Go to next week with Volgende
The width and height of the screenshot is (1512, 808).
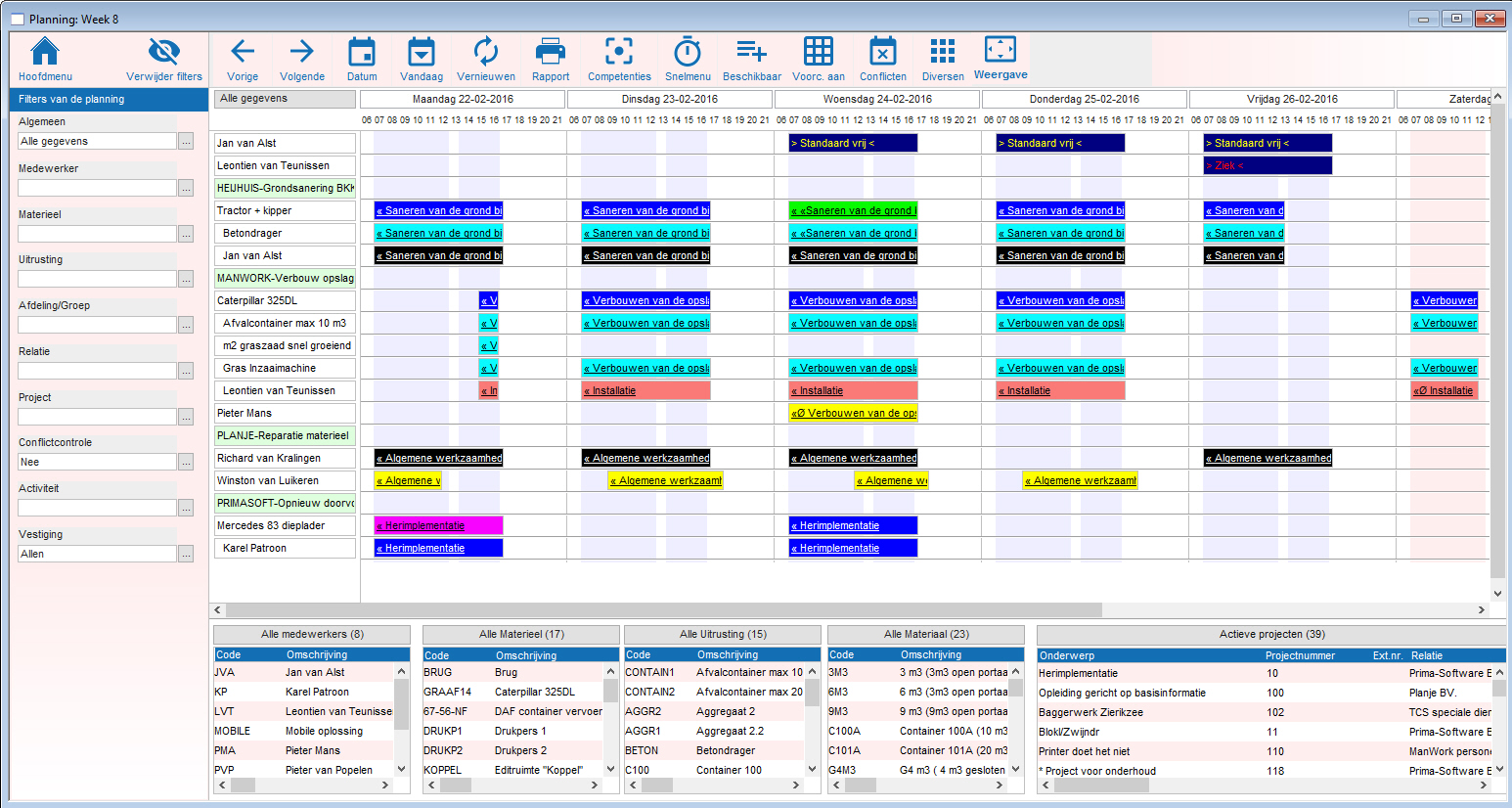click(x=302, y=52)
